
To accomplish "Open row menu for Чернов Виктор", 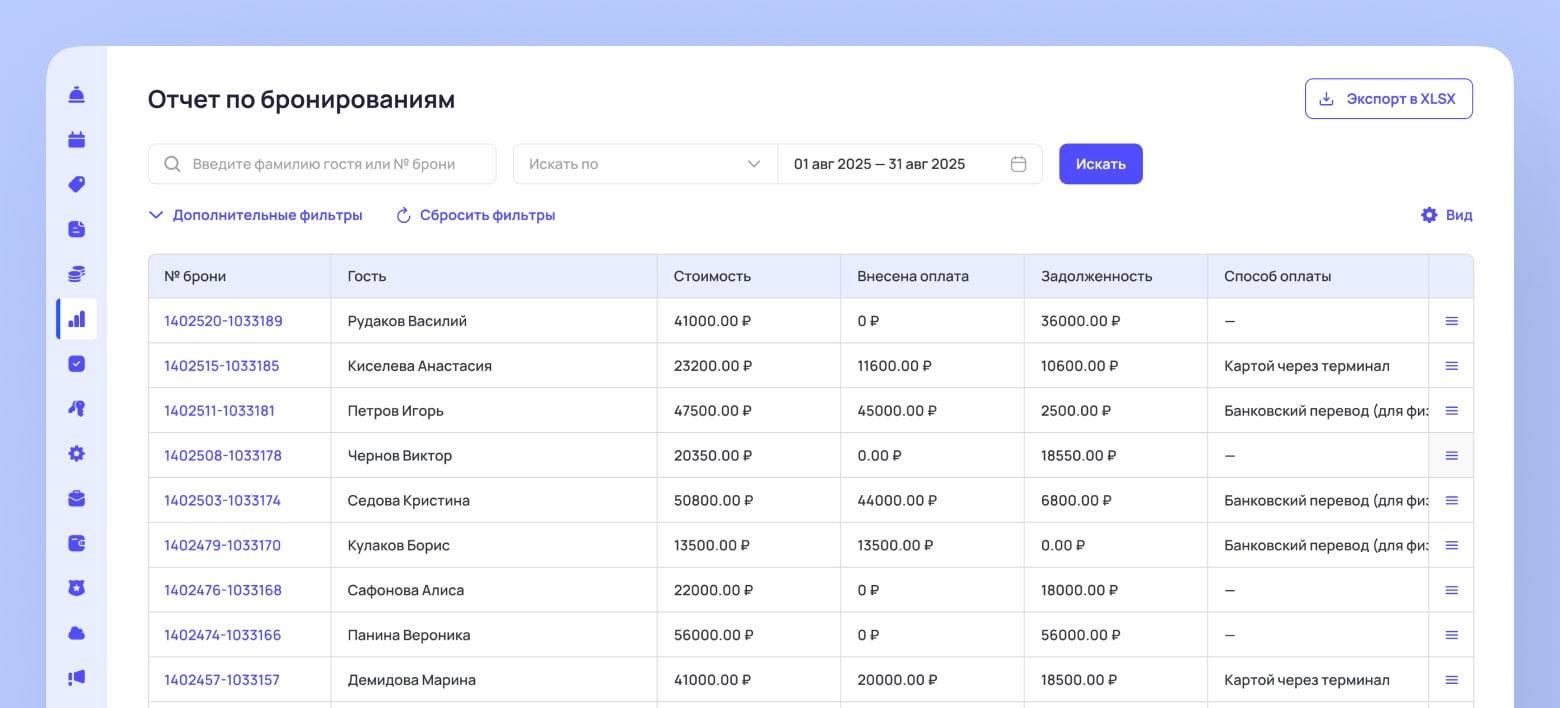I will click(x=1451, y=455).
